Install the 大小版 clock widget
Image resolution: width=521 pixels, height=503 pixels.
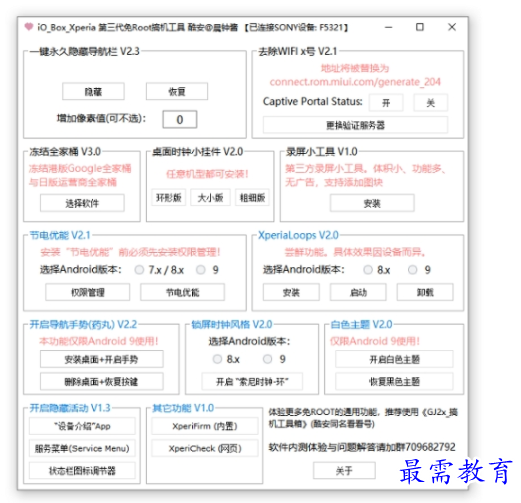pos(210,198)
